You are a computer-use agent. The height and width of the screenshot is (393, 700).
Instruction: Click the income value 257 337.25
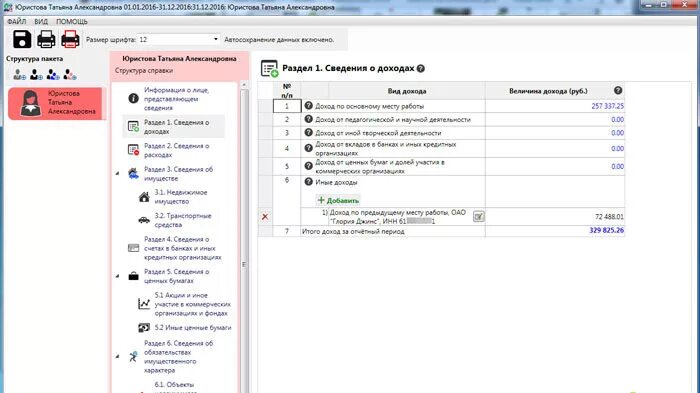click(x=607, y=106)
